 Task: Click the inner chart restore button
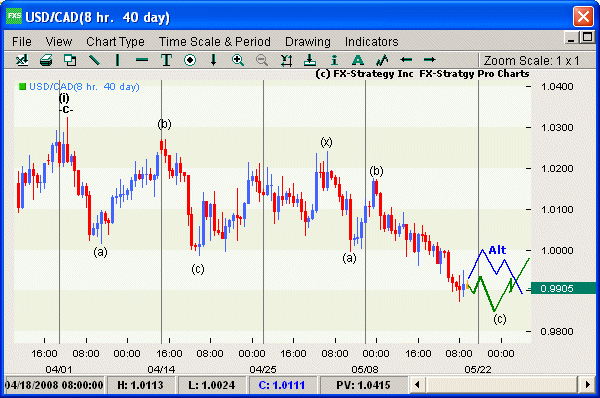587,38
